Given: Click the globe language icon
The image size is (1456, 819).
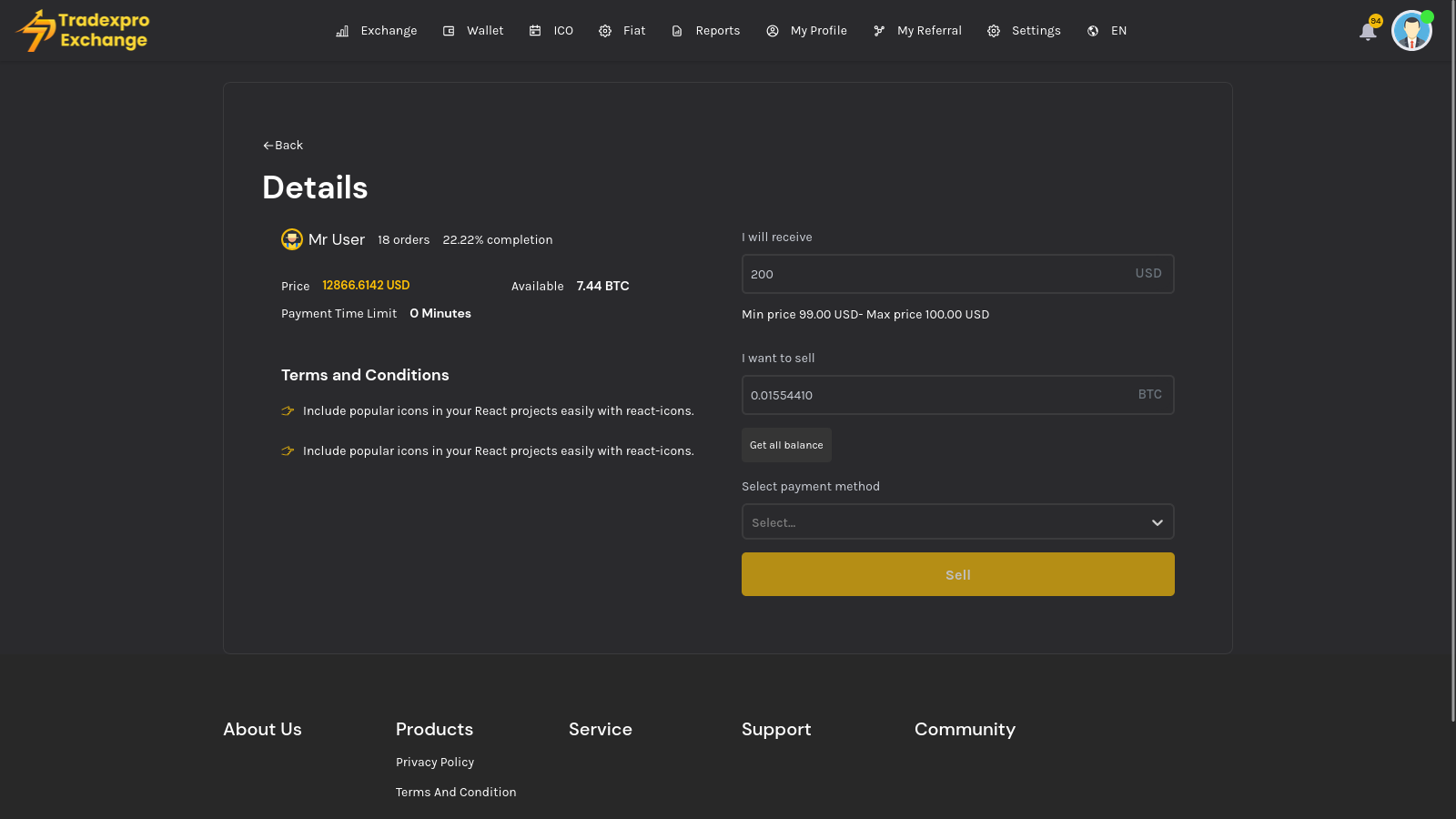Looking at the screenshot, I should pyautogui.click(x=1093, y=31).
